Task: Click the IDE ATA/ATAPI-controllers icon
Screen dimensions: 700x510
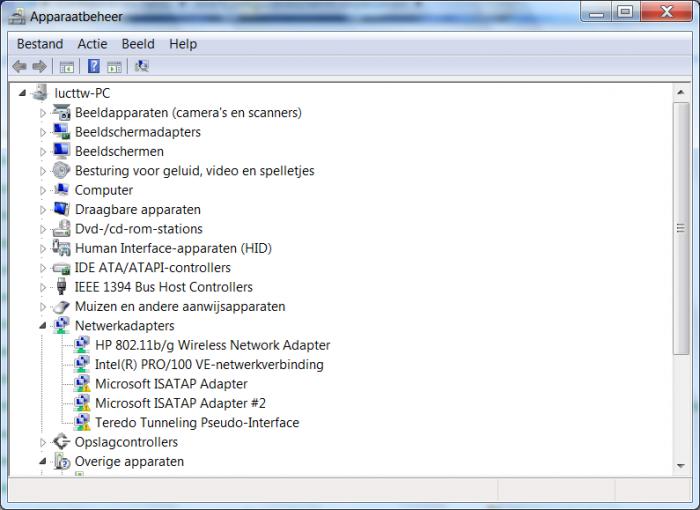Action: pos(61,268)
